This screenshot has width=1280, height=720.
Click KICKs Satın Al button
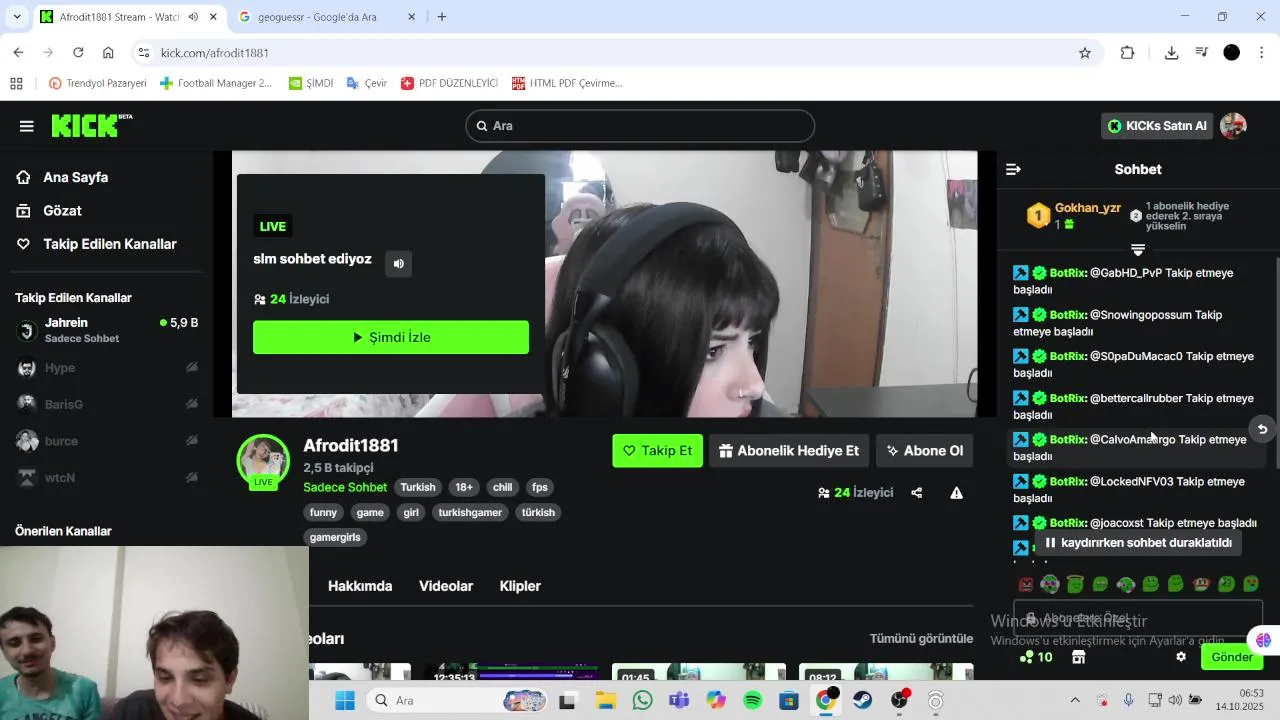point(1157,126)
